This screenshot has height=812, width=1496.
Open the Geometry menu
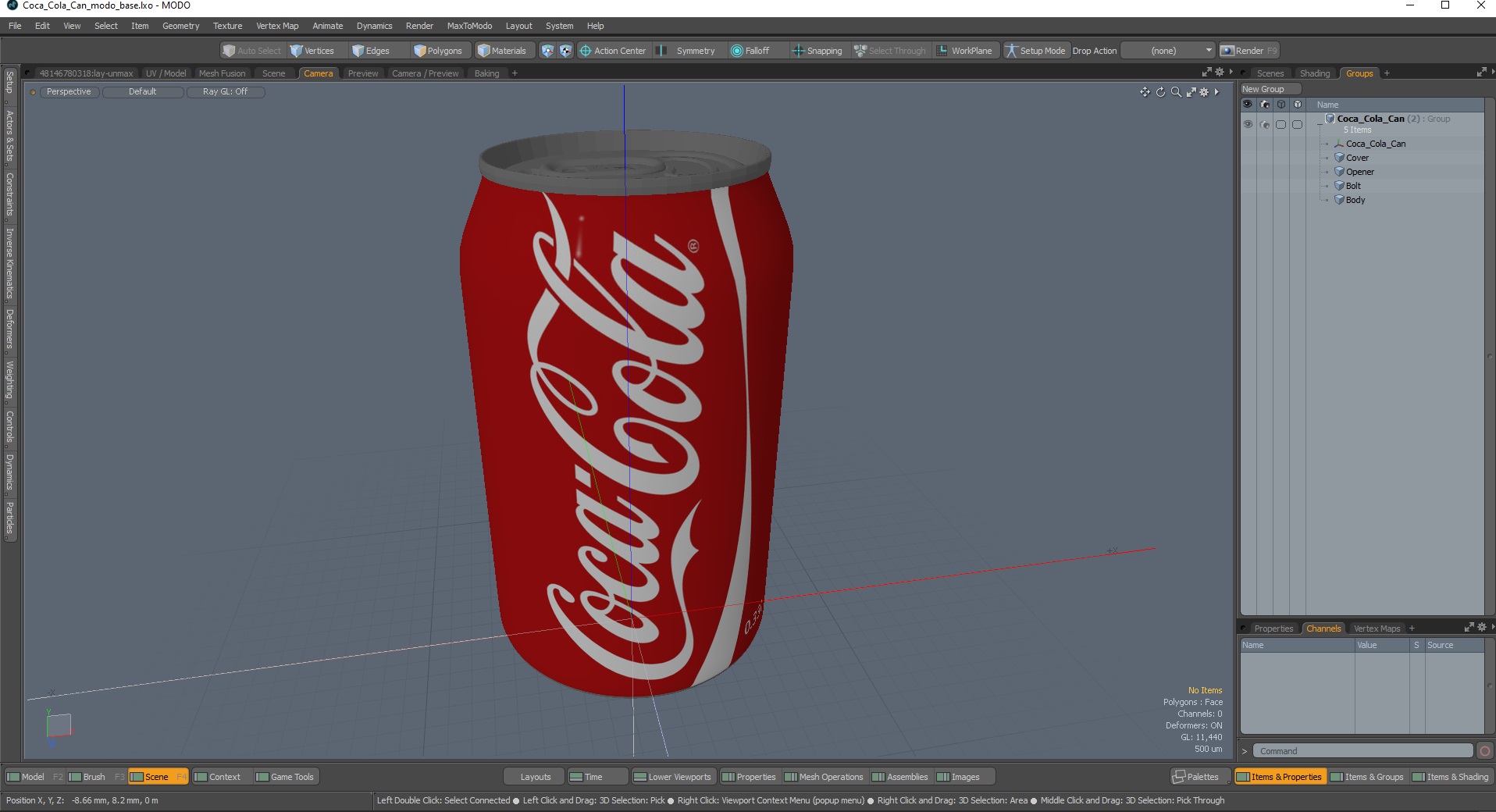(x=180, y=26)
